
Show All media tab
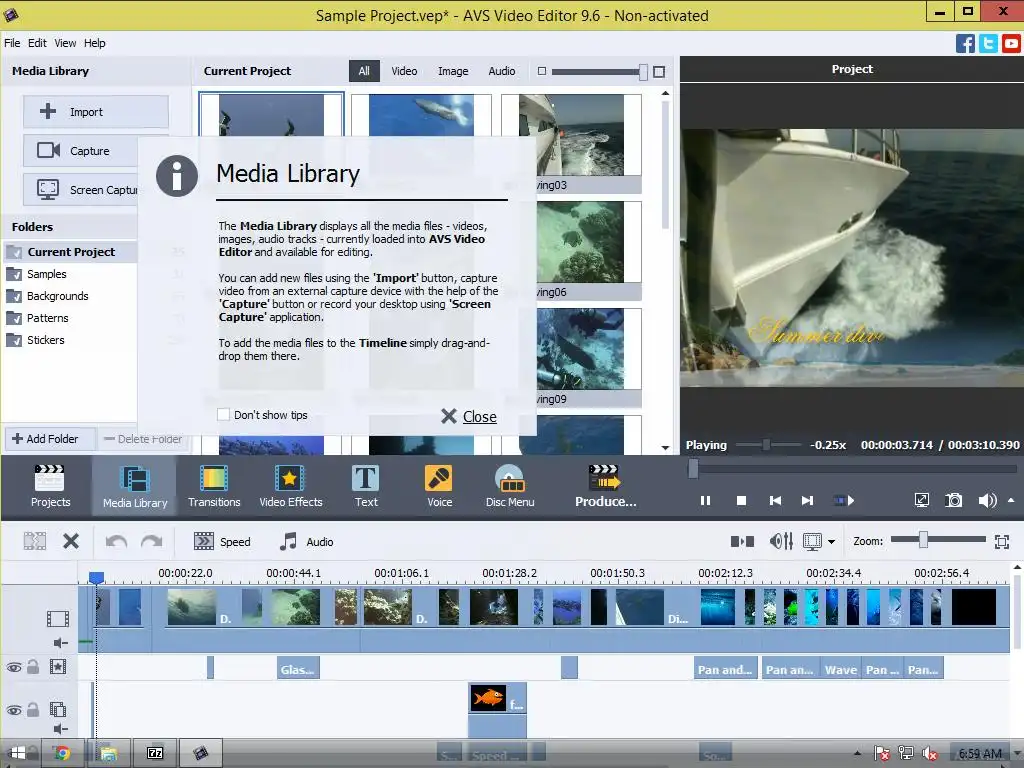click(x=364, y=71)
